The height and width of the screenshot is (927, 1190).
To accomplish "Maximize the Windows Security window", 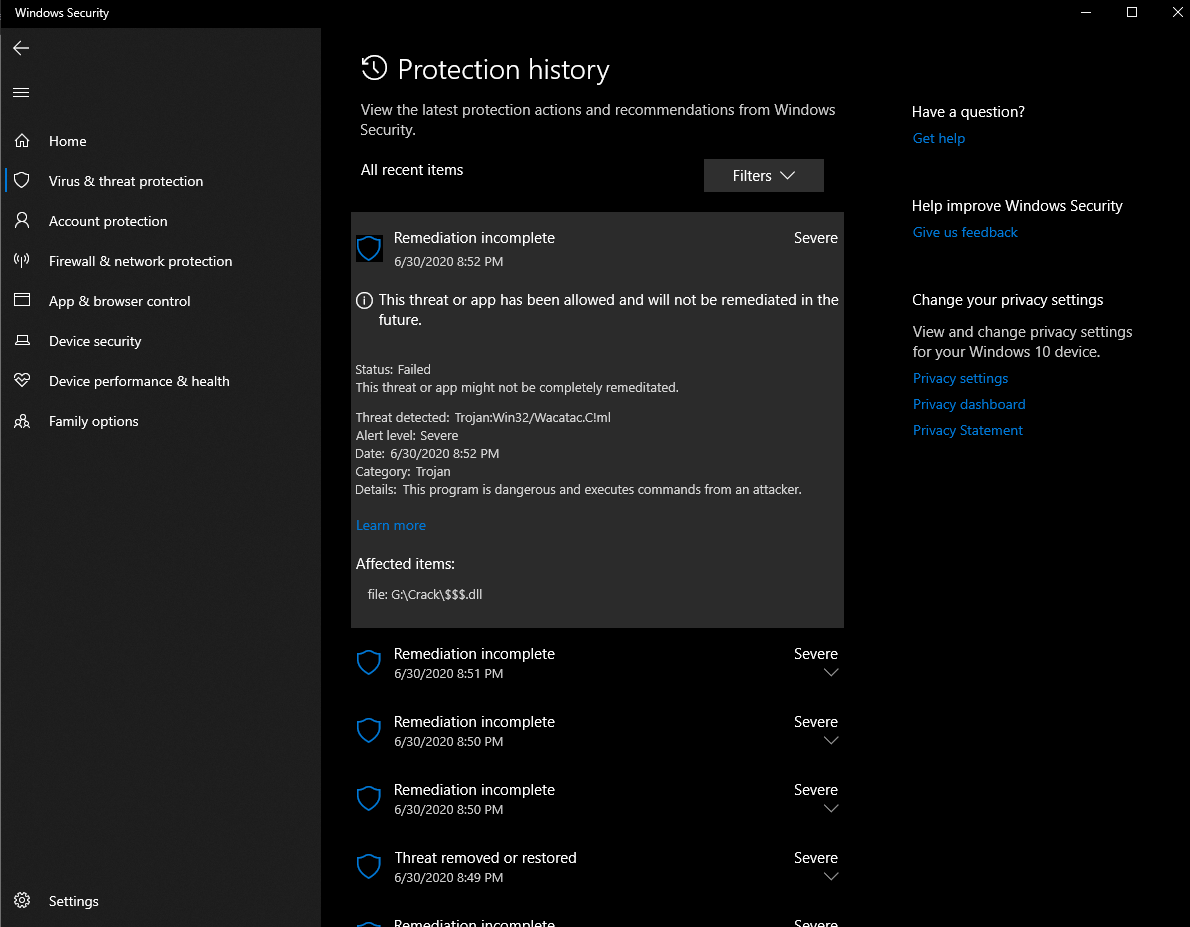I will [1132, 12].
